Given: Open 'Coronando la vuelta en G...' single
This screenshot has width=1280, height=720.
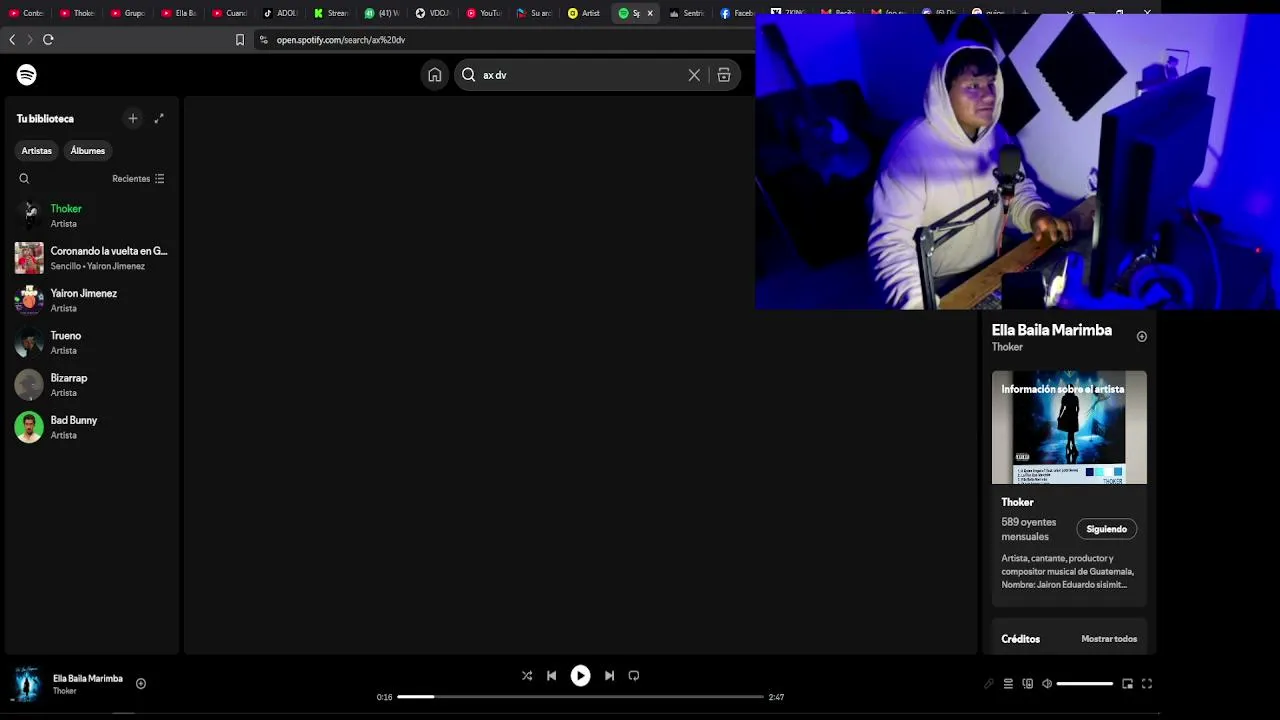Looking at the screenshot, I should (x=92, y=258).
